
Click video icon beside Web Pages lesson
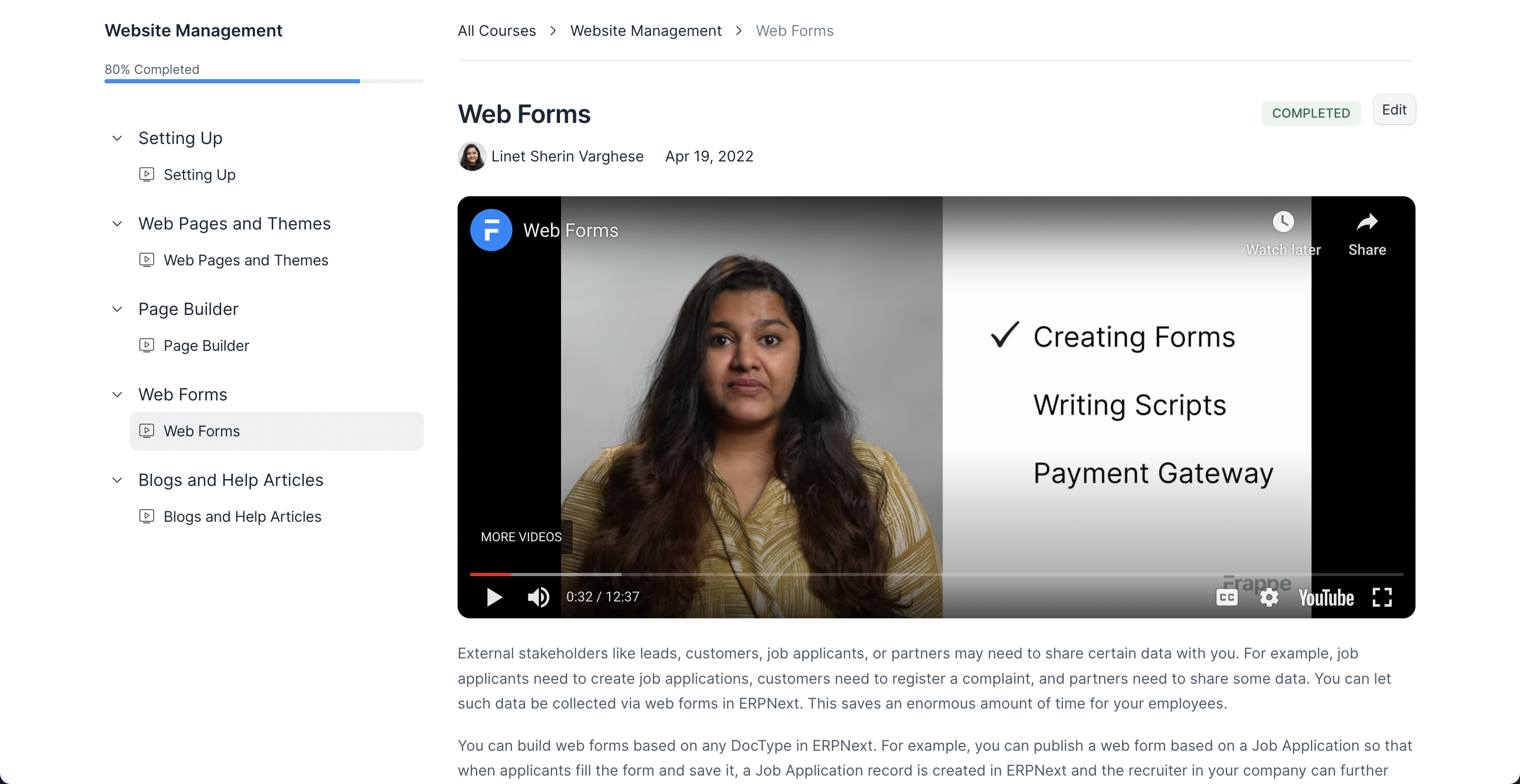click(147, 260)
